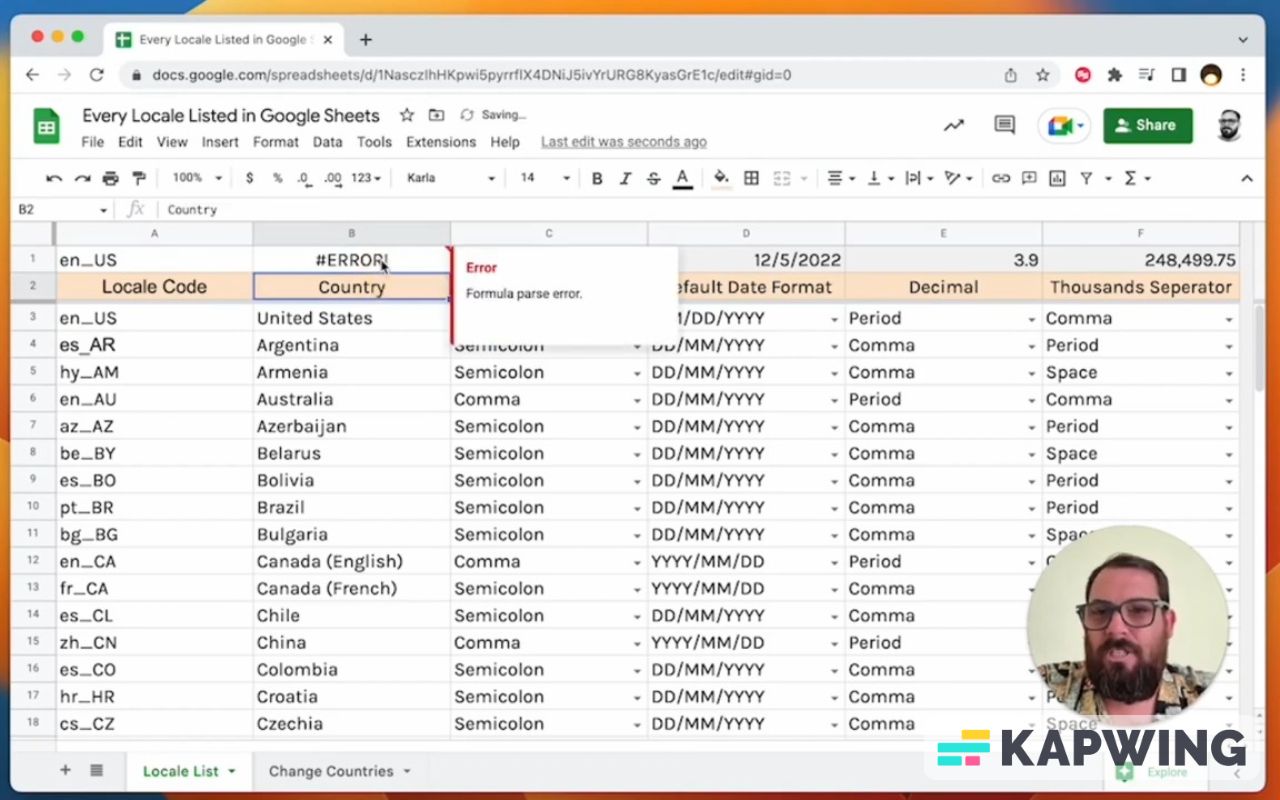The height and width of the screenshot is (800, 1280).
Task: Open the text rotation dropdown
Action: click(958, 178)
